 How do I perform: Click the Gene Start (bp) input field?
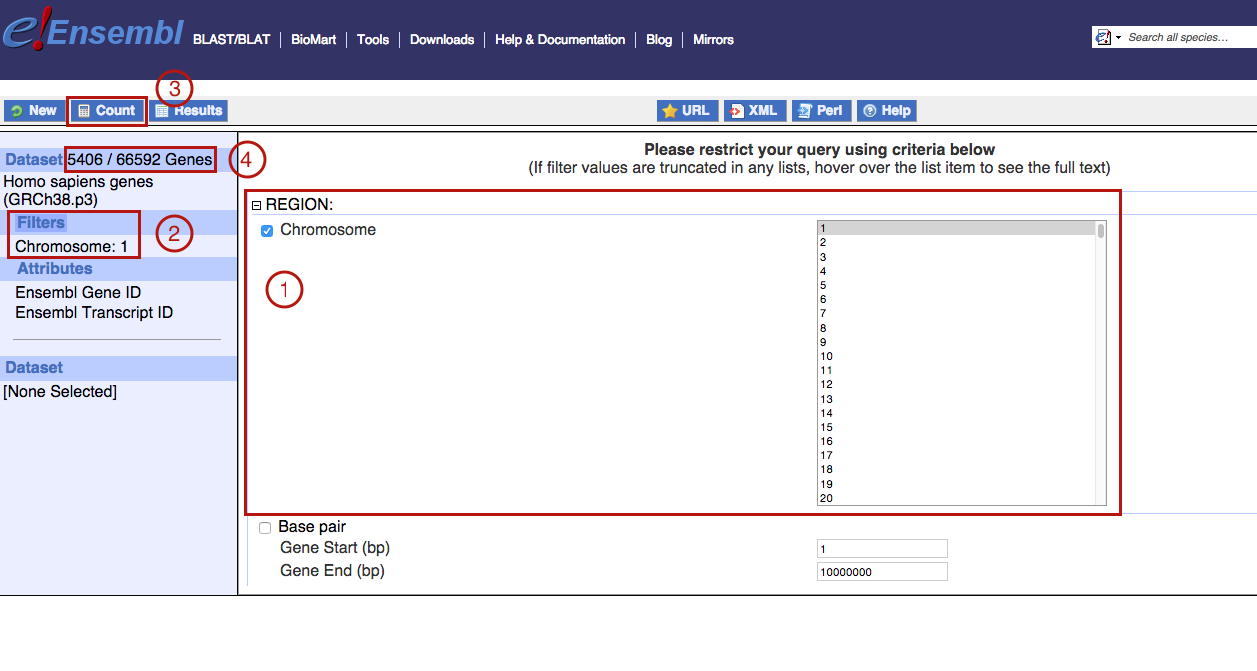881,549
